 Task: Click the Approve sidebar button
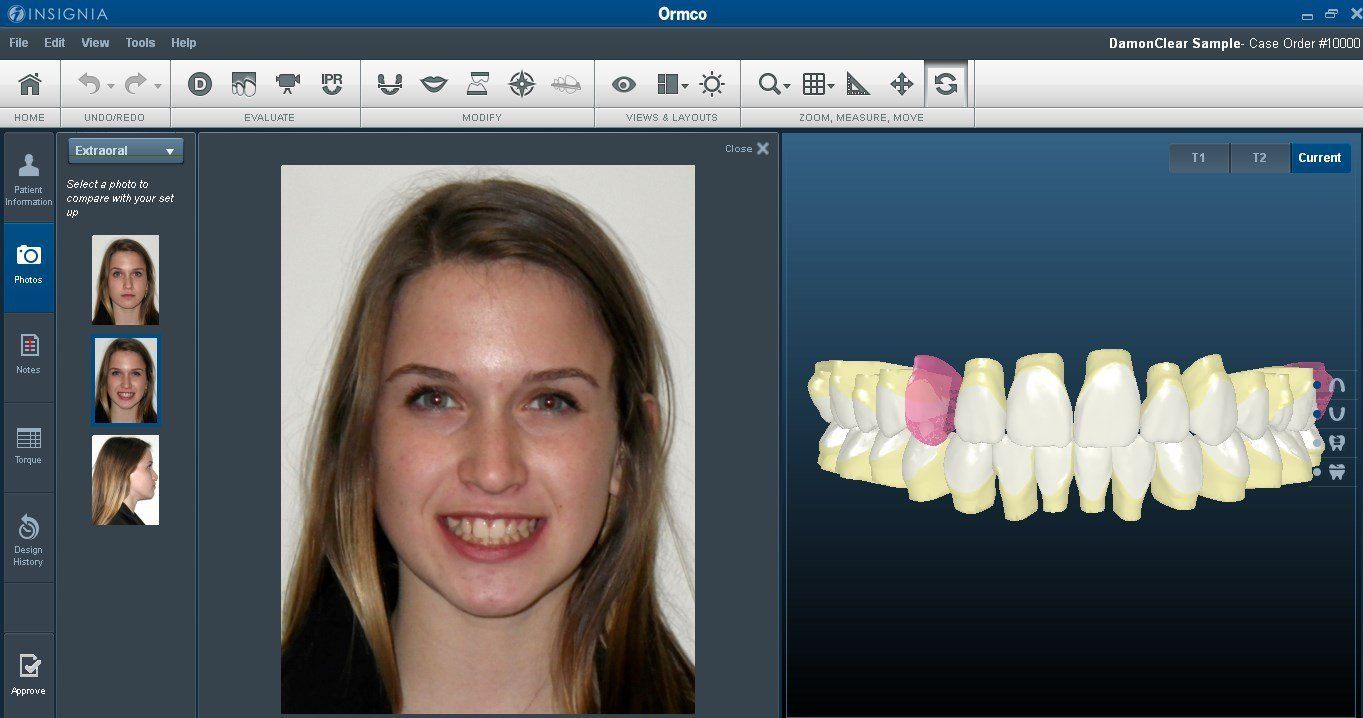(x=28, y=674)
